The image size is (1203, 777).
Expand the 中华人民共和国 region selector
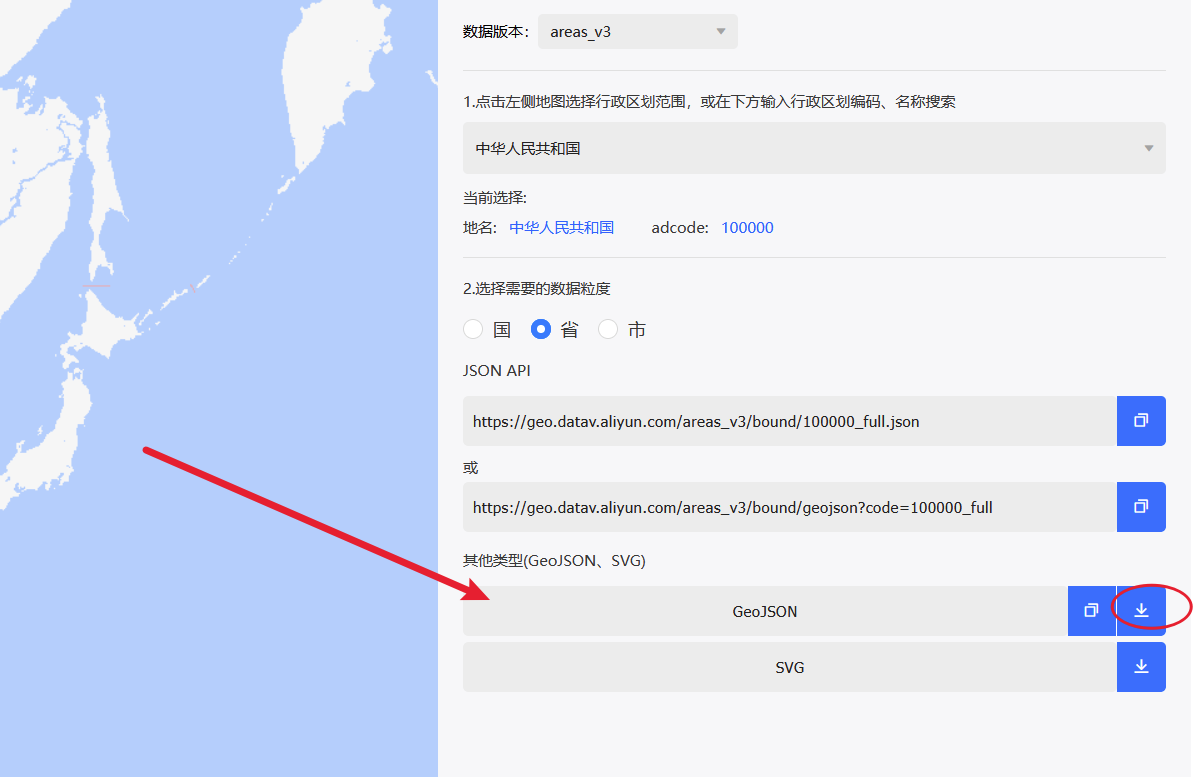813,148
